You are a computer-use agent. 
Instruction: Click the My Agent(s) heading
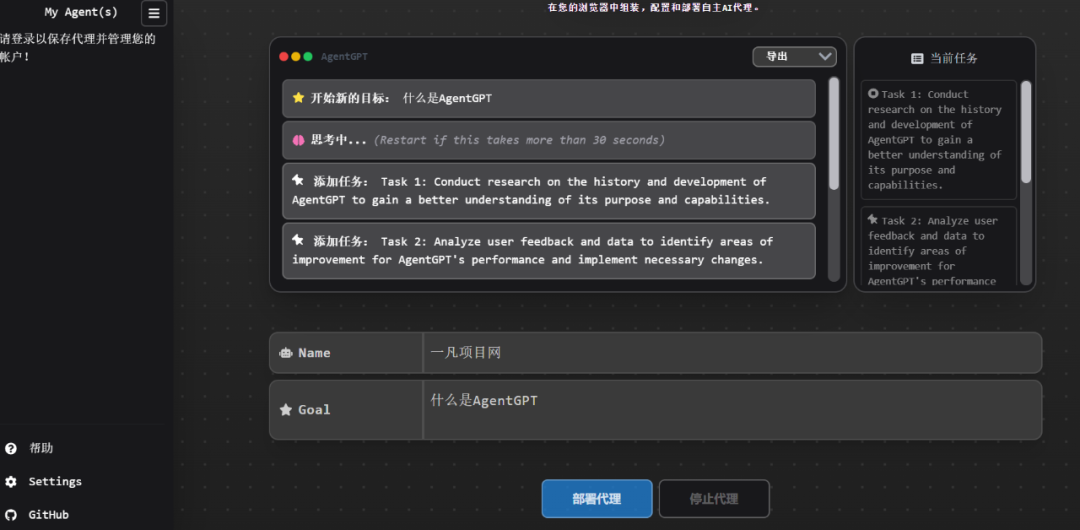click(x=81, y=12)
